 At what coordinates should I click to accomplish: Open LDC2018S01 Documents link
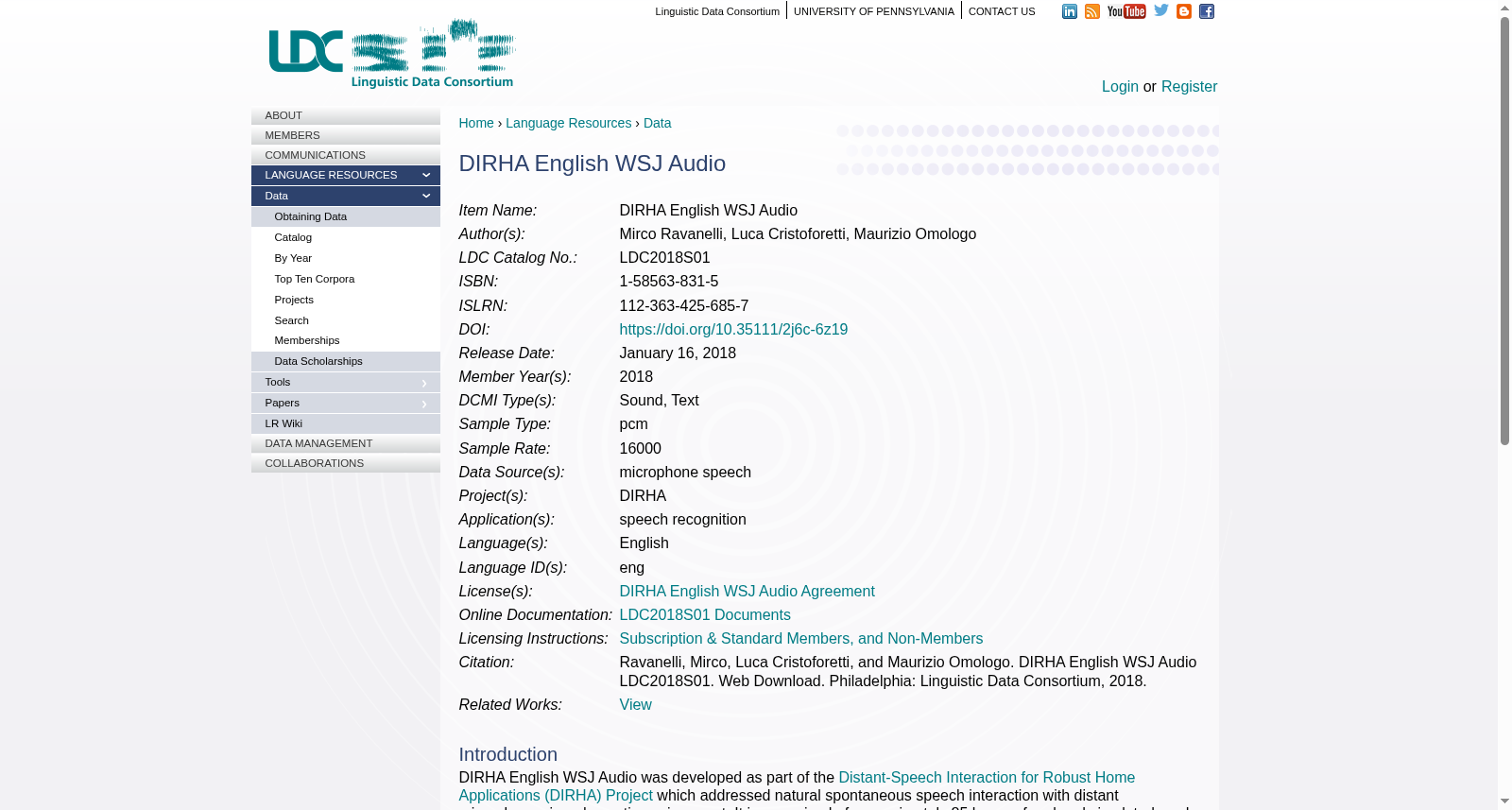point(705,615)
